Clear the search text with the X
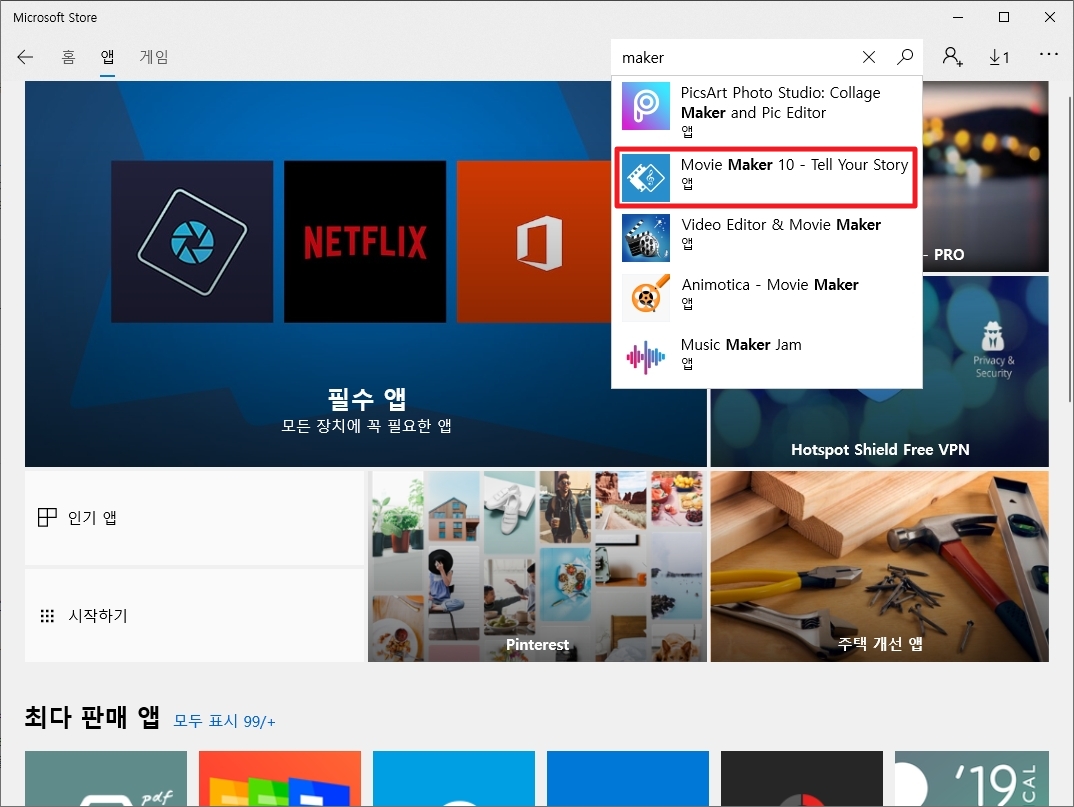Screen dimensions: 1074x807 click(x=869, y=58)
